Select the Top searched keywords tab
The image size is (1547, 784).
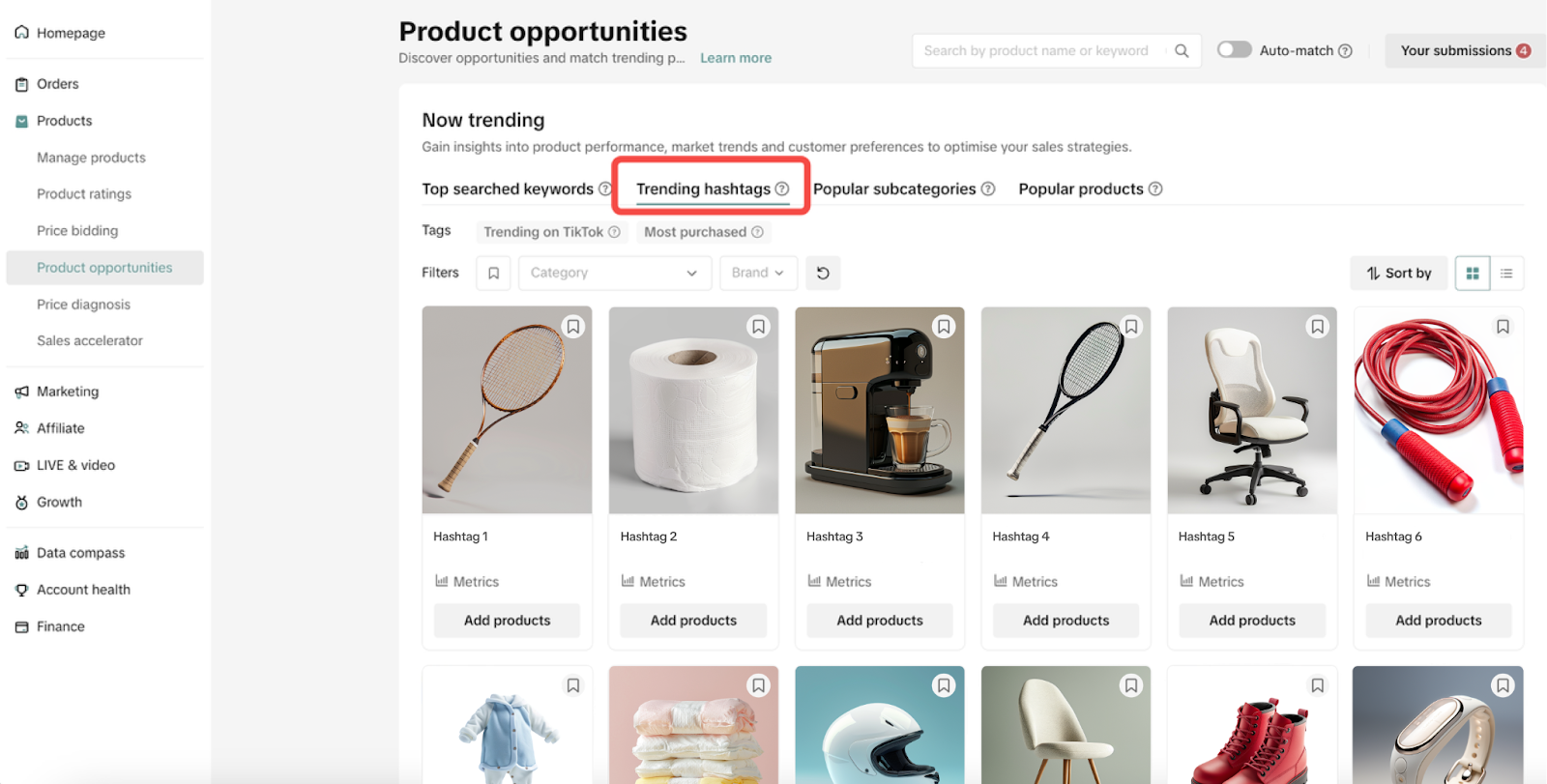click(507, 189)
